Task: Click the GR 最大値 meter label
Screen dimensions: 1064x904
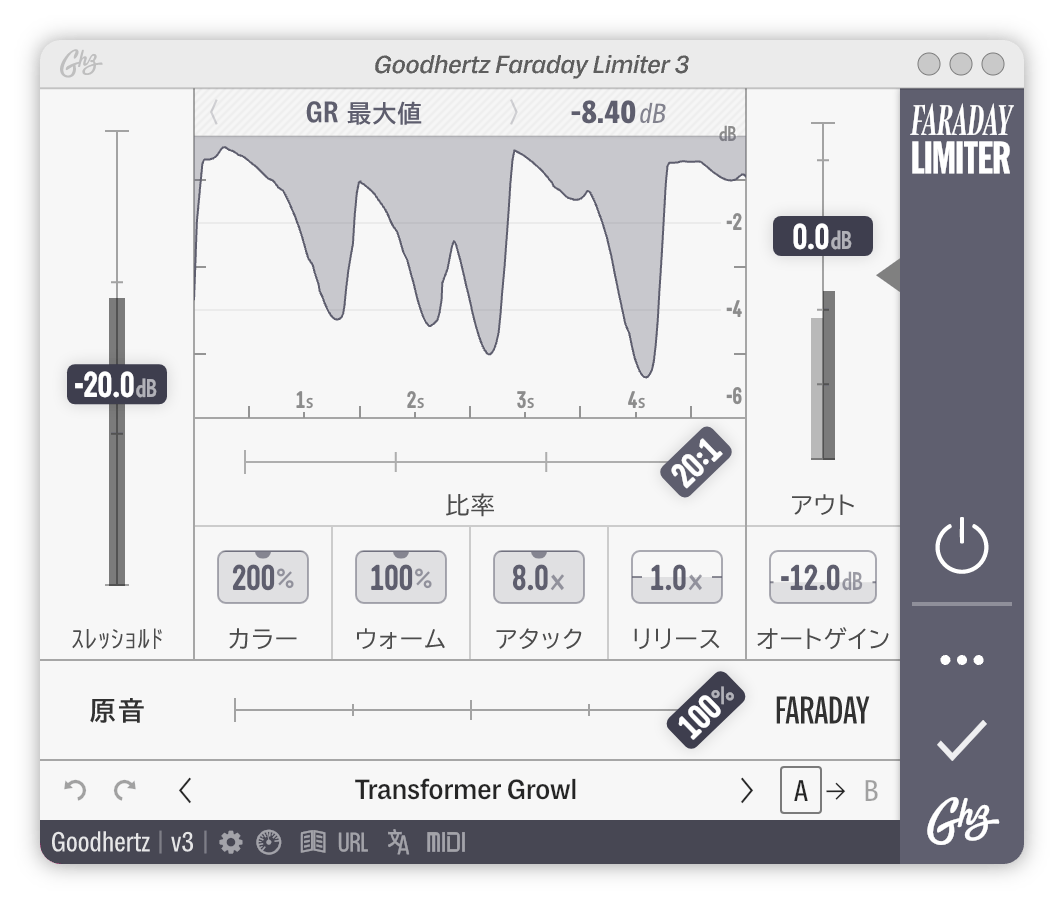Action: tap(364, 113)
